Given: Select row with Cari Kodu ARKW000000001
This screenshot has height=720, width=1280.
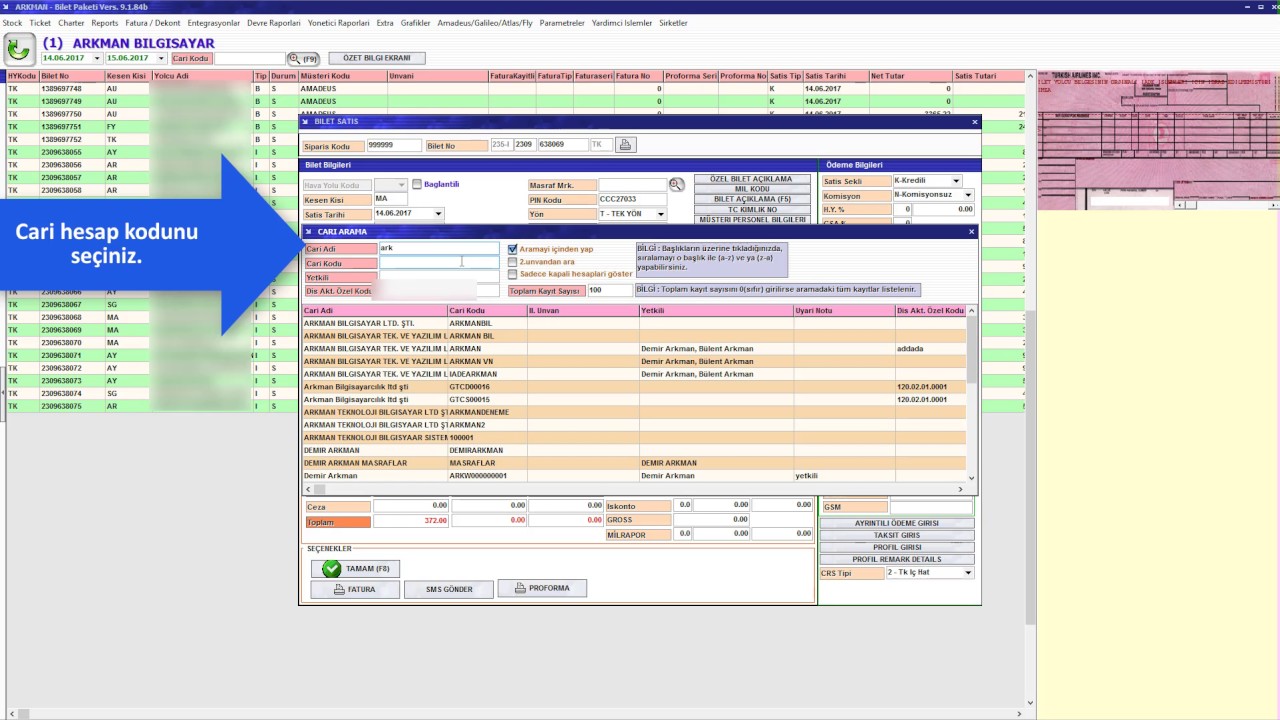Looking at the screenshot, I should [634, 476].
